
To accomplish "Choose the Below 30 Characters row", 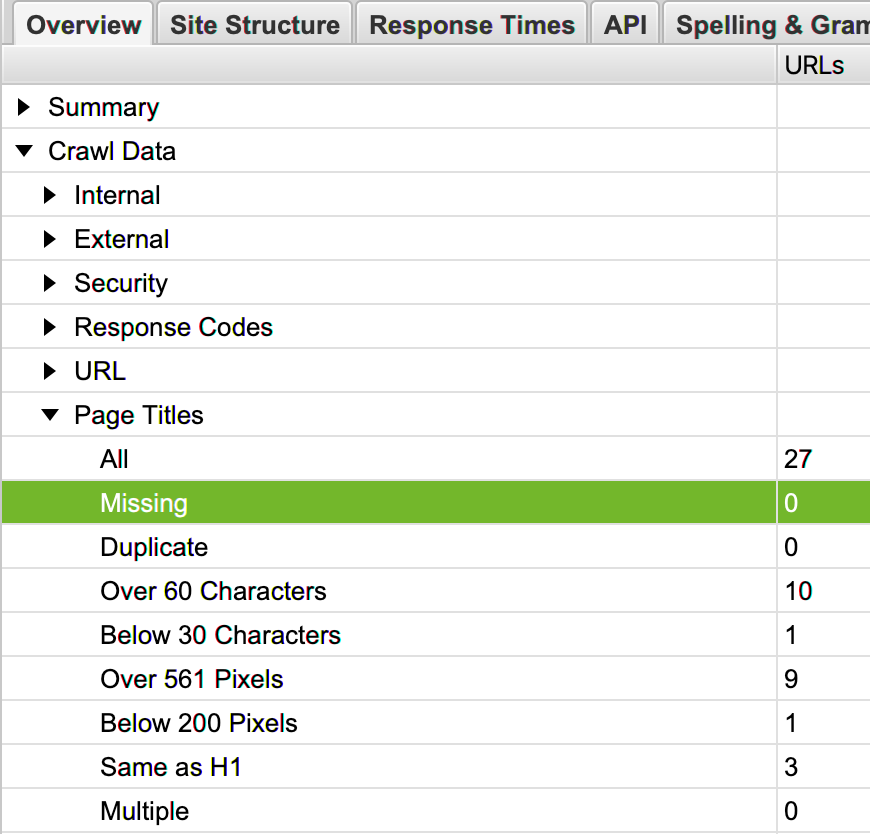I will 220,635.
